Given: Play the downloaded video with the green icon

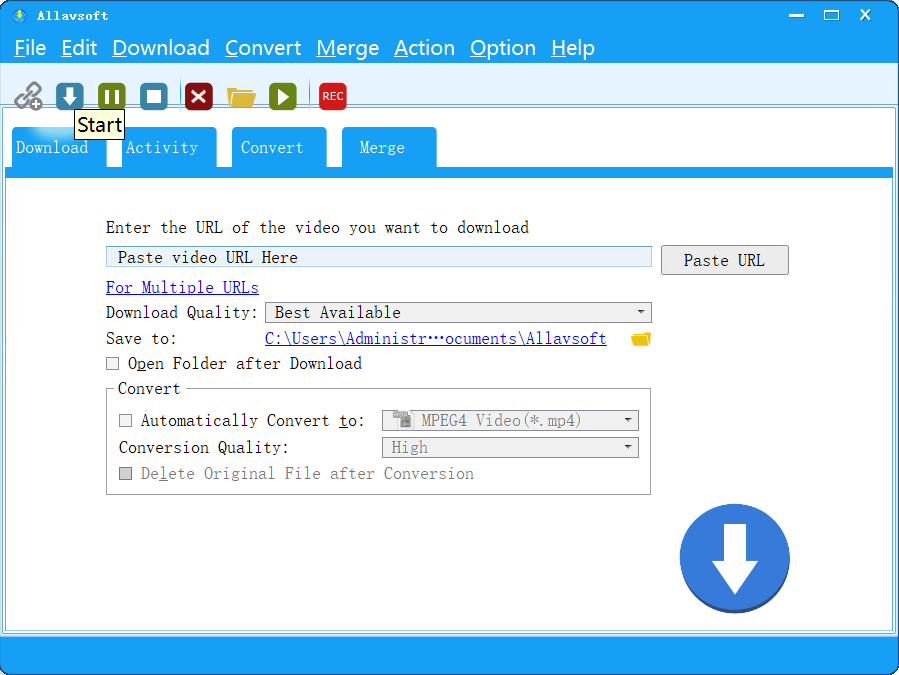Looking at the screenshot, I should pyautogui.click(x=282, y=95).
